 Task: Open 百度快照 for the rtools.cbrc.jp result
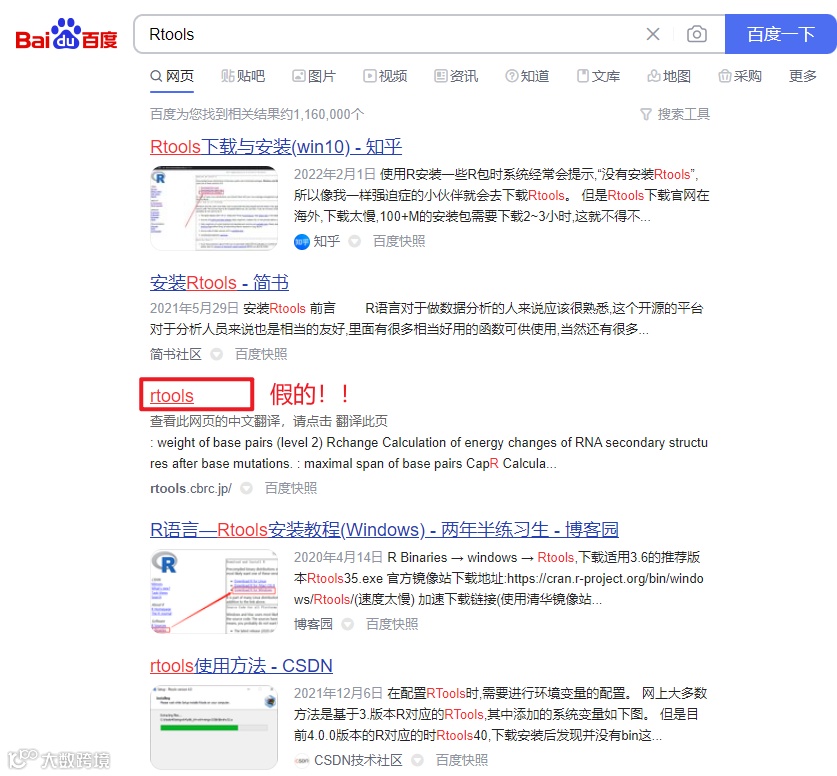click(291, 488)
